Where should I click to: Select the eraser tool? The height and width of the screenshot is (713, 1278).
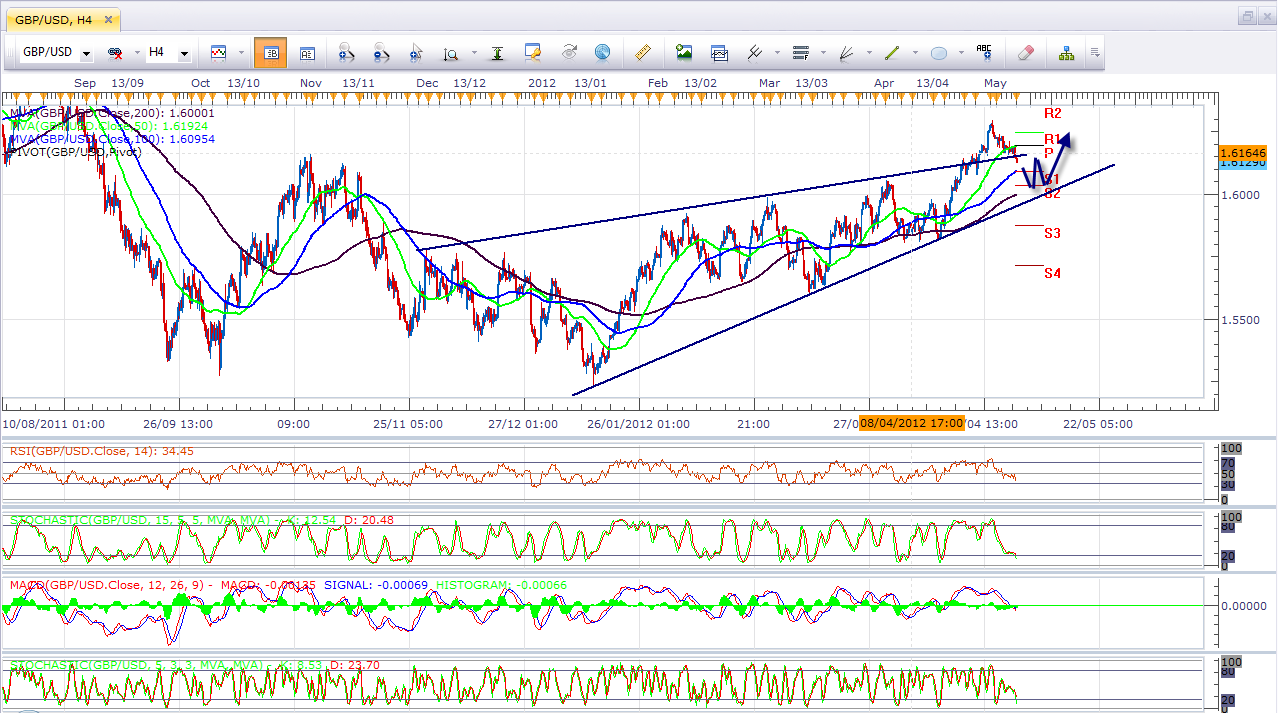[x=1025, y=52]
